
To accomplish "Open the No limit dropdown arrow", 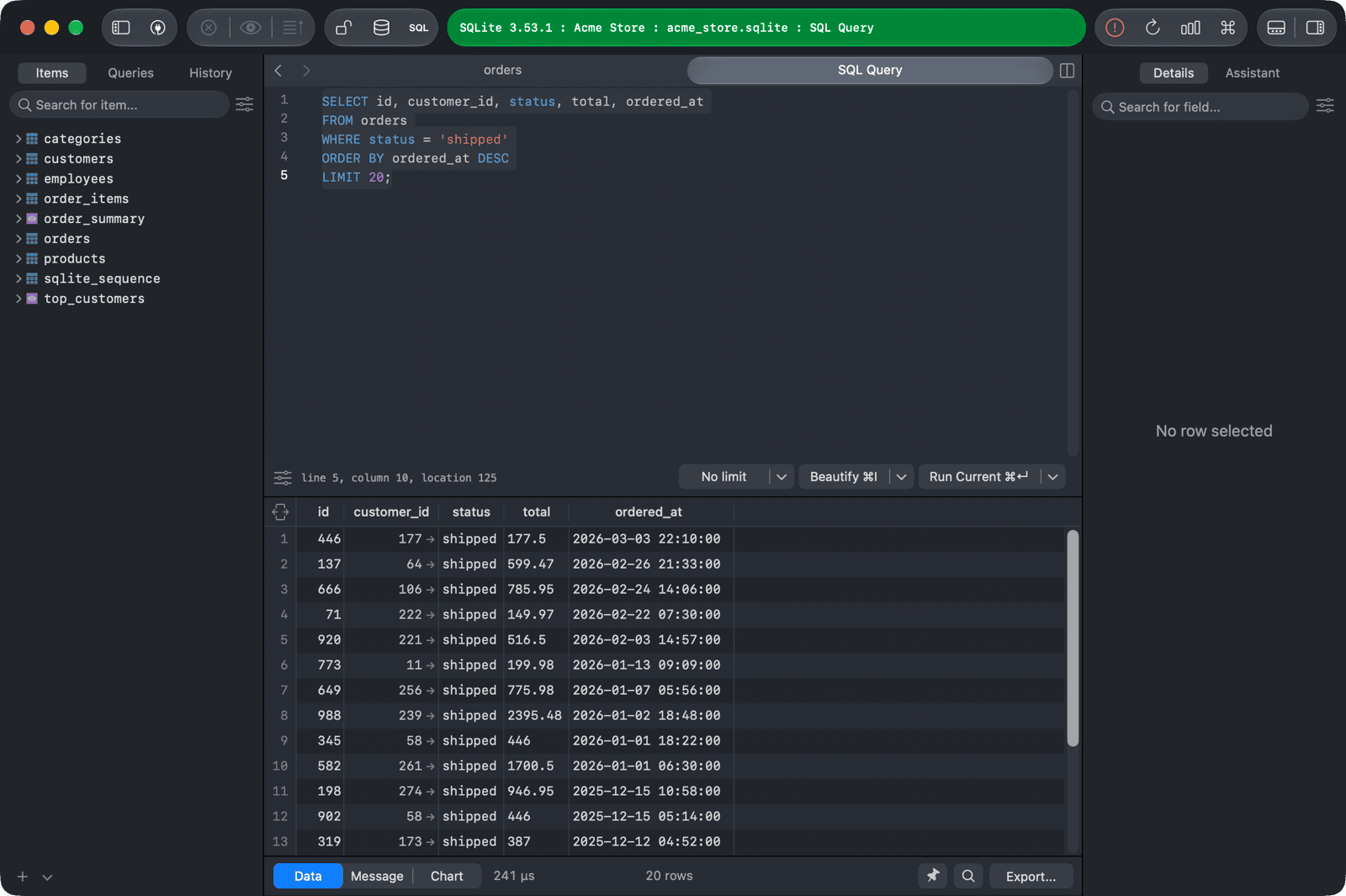I will [782, 477].
